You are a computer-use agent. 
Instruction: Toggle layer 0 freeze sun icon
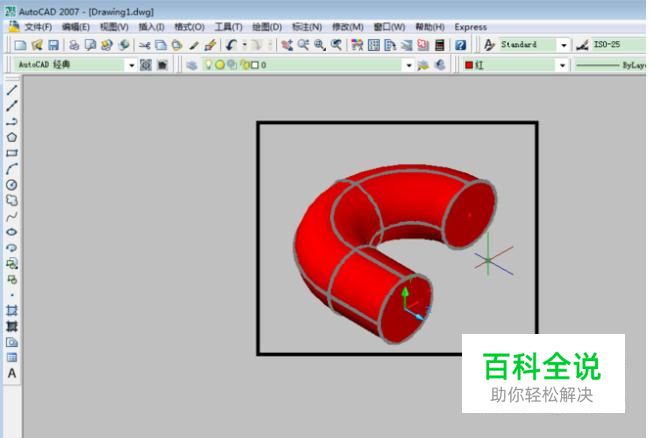coord(220,65)
